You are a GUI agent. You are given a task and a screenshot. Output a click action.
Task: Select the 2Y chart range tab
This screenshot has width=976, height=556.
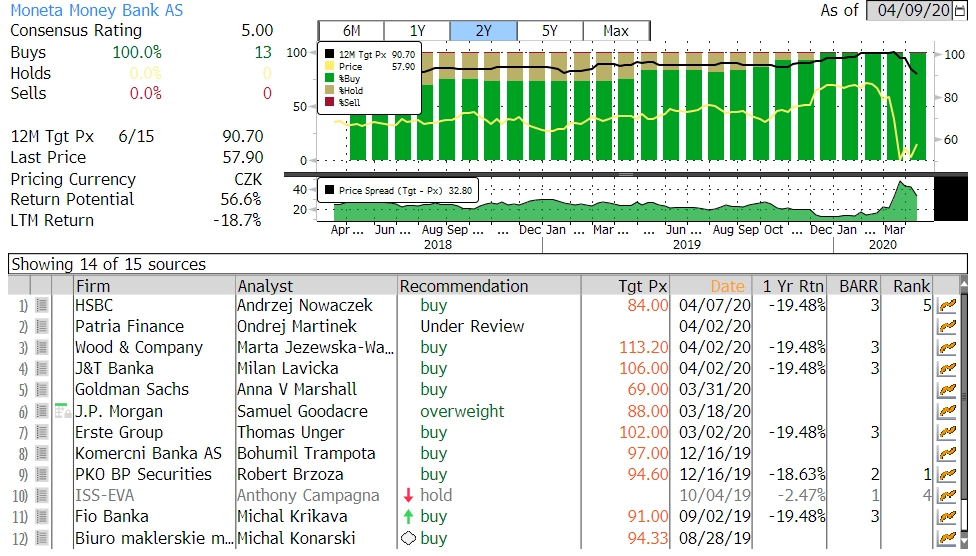pyautogui.click(x=484, y=31)
